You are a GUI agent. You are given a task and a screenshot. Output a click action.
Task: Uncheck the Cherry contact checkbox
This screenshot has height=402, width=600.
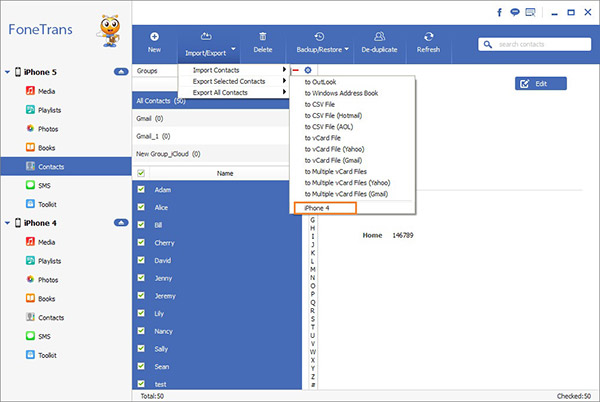coord(141,242)
